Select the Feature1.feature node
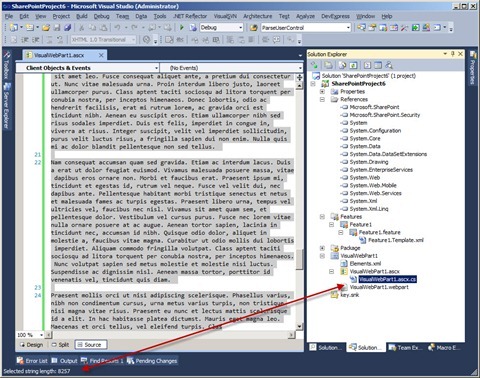The height and width of the screenshot is (378, 480). (x=379, y=232)
